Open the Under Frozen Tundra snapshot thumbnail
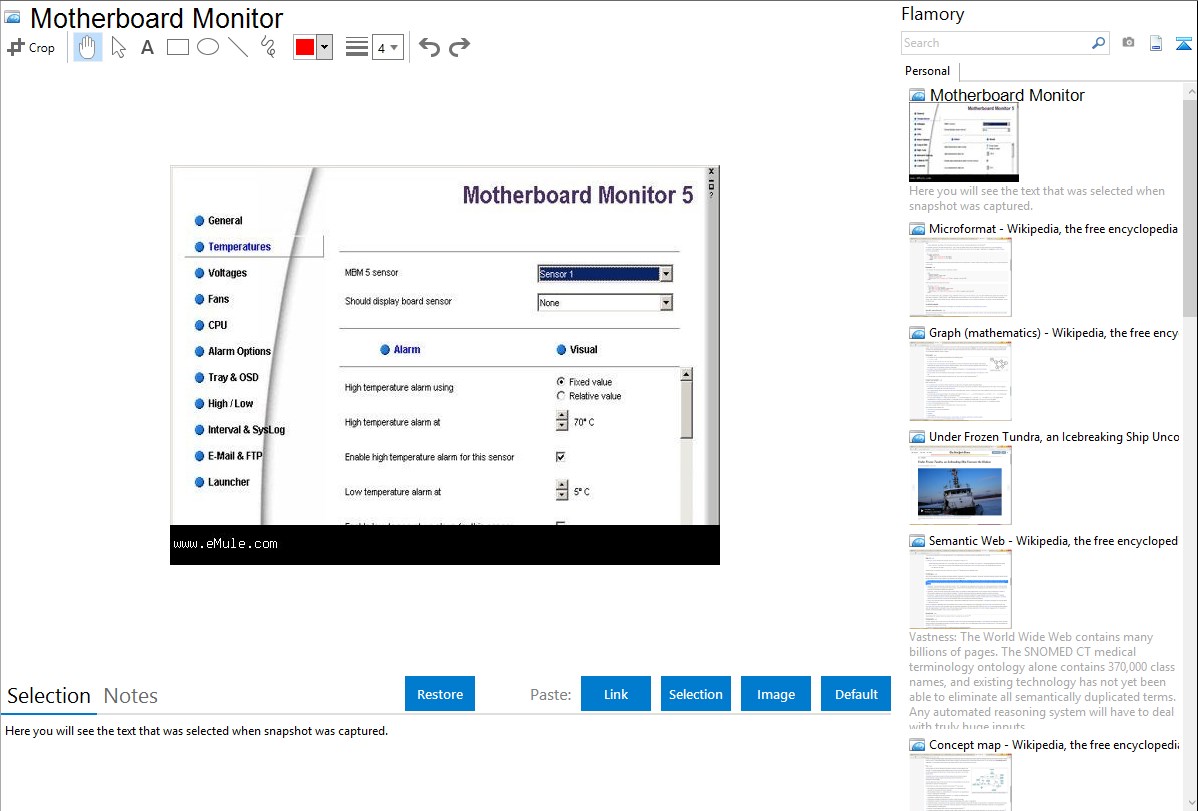The width and height of the screenshot is (1198, 811). [960, 485]
